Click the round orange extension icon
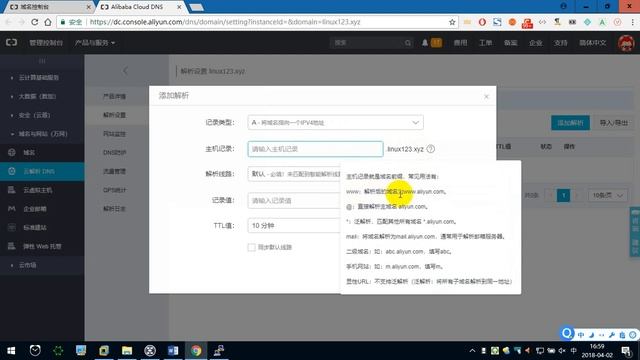This screenshot has width=640, height=360. click(512, 22)
